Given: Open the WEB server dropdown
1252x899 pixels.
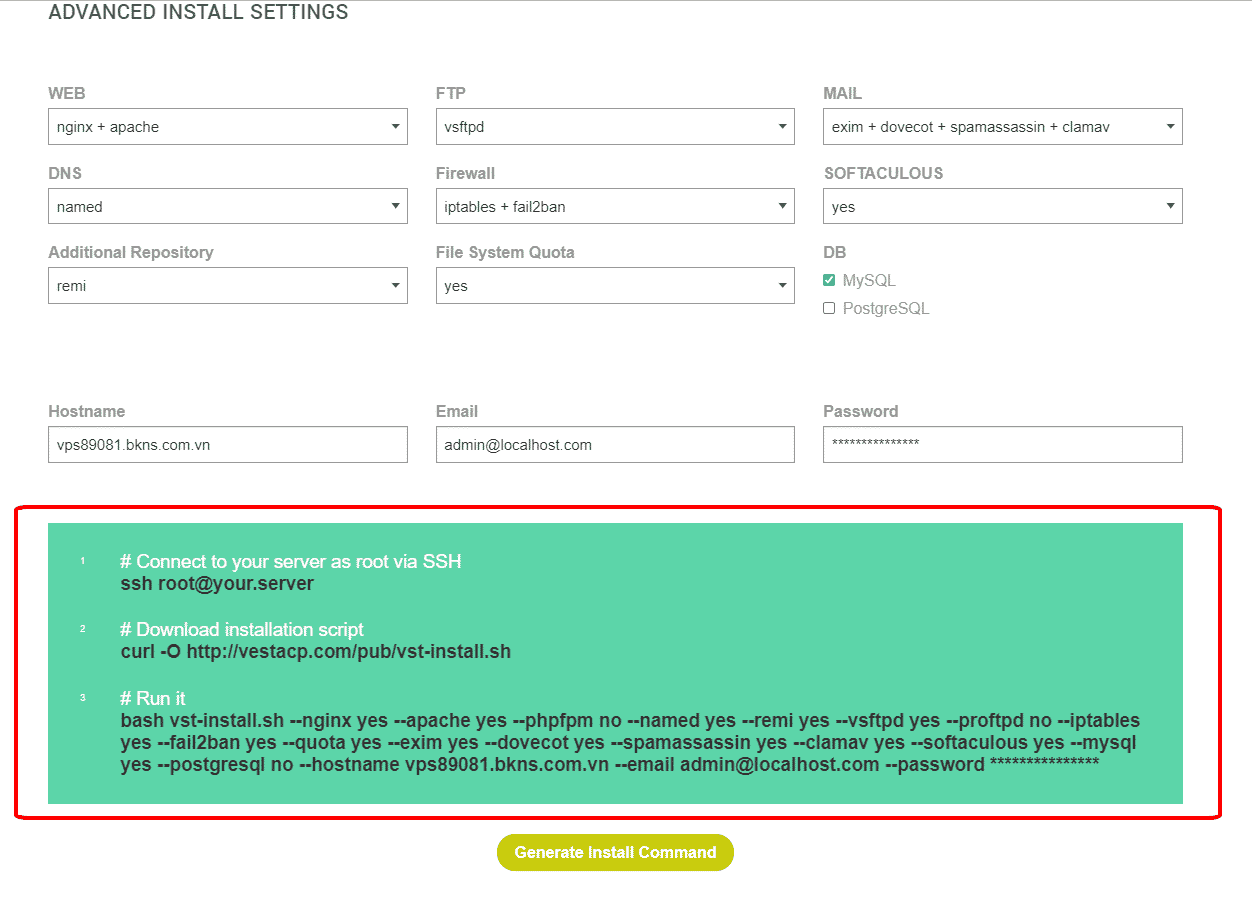Looking at the screenshot, I should coord(227,127).
